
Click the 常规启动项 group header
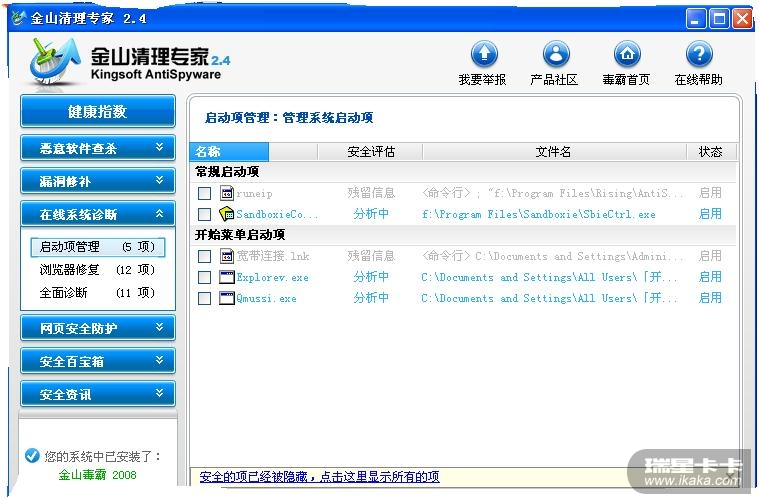(x=227, y=172)
